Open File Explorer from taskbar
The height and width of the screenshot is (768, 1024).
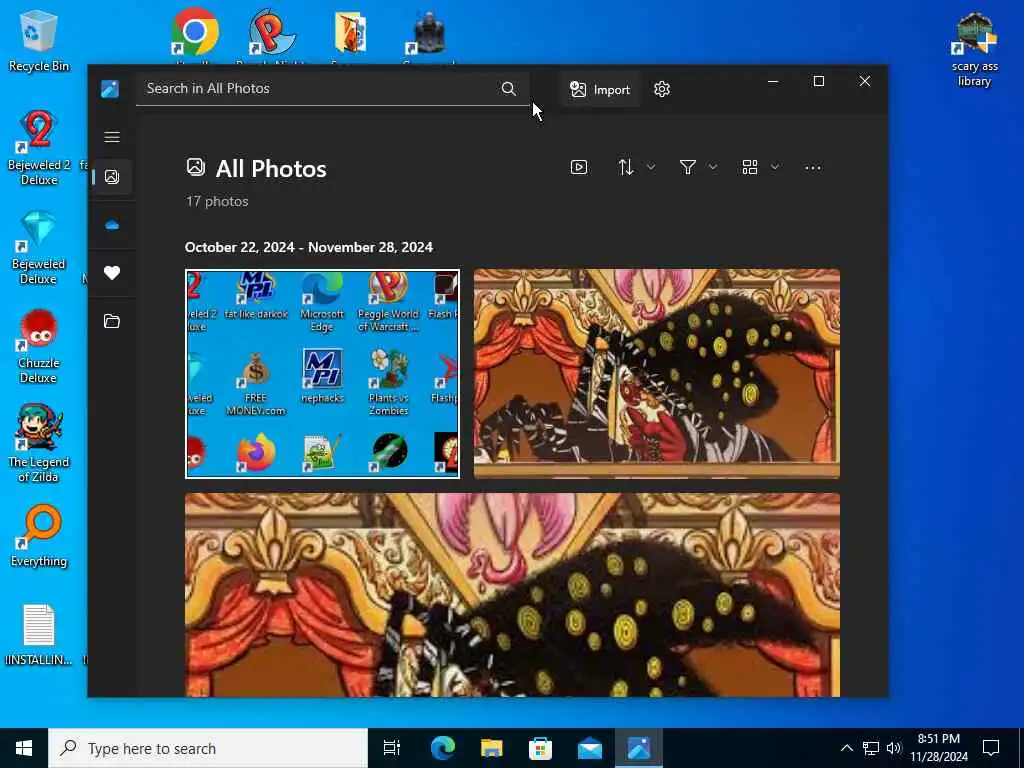[491, 748]
